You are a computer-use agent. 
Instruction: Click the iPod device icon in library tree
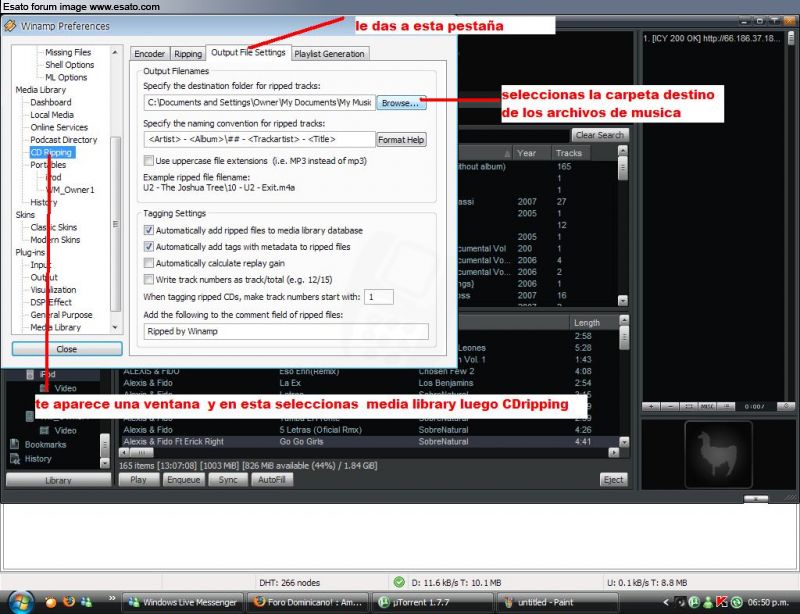coord(30,374)
